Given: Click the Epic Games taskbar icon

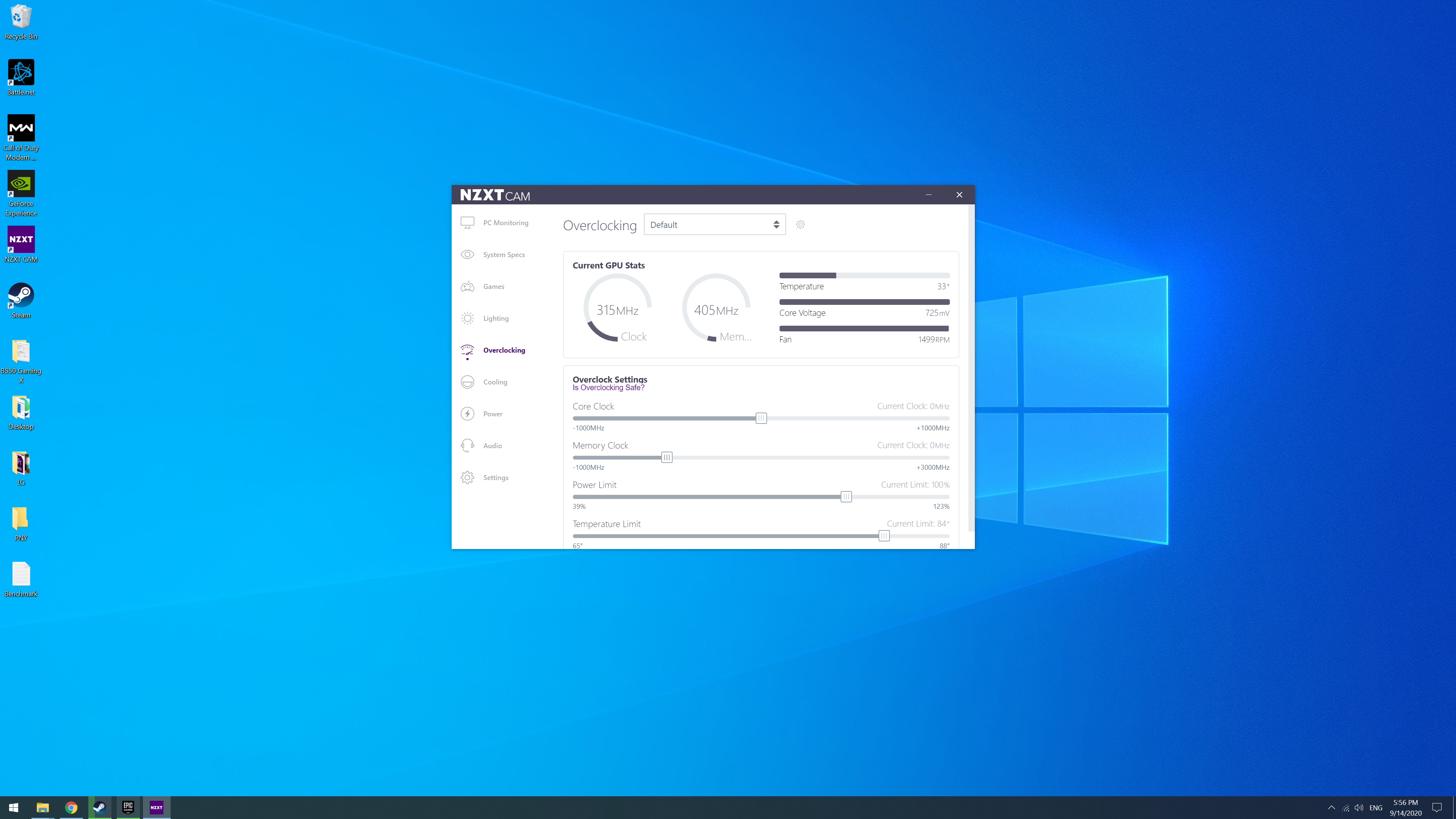Looking at the screenshot, I should click(128, 807).
